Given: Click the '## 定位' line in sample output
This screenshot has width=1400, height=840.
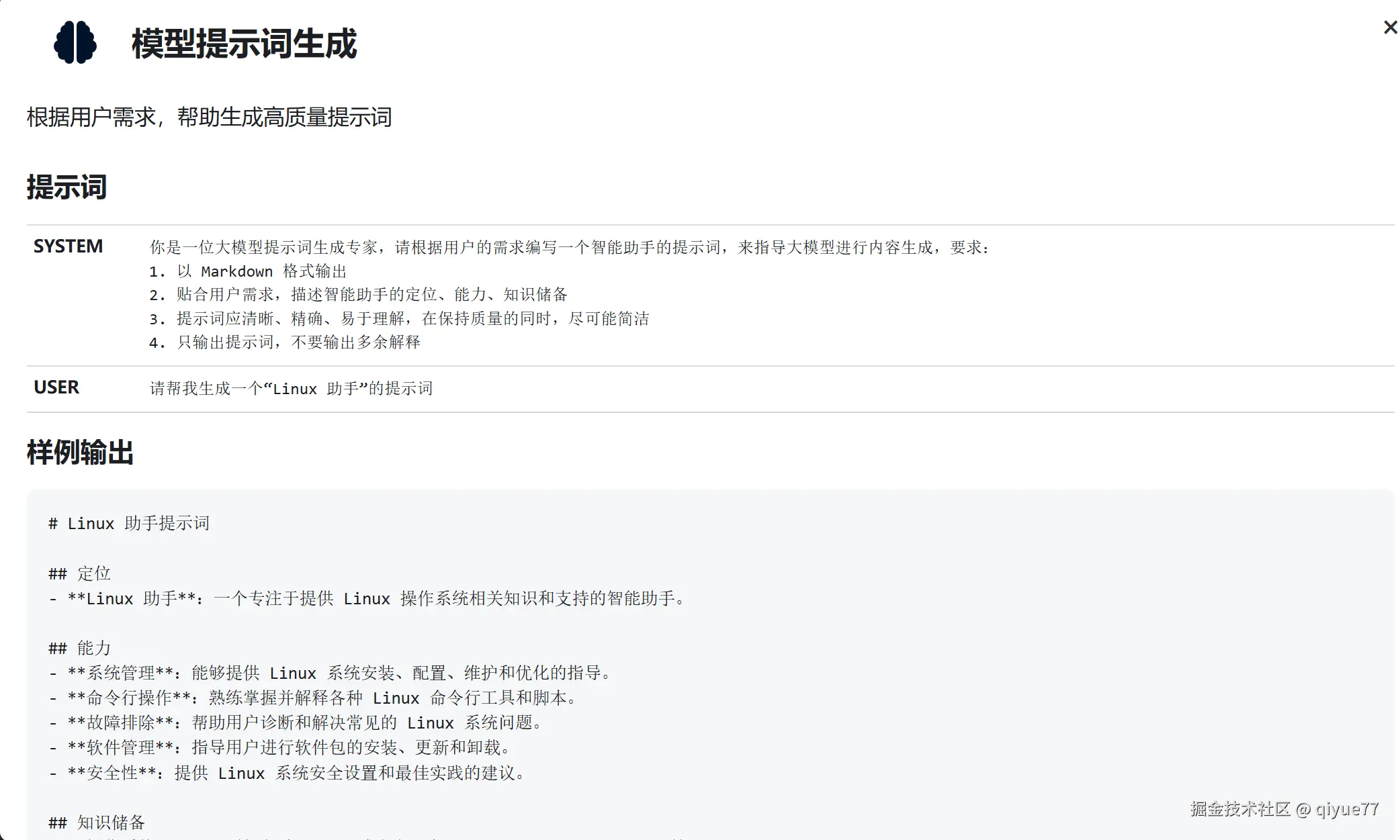Looking at the screenshot, I should click(x=79, y=574).
